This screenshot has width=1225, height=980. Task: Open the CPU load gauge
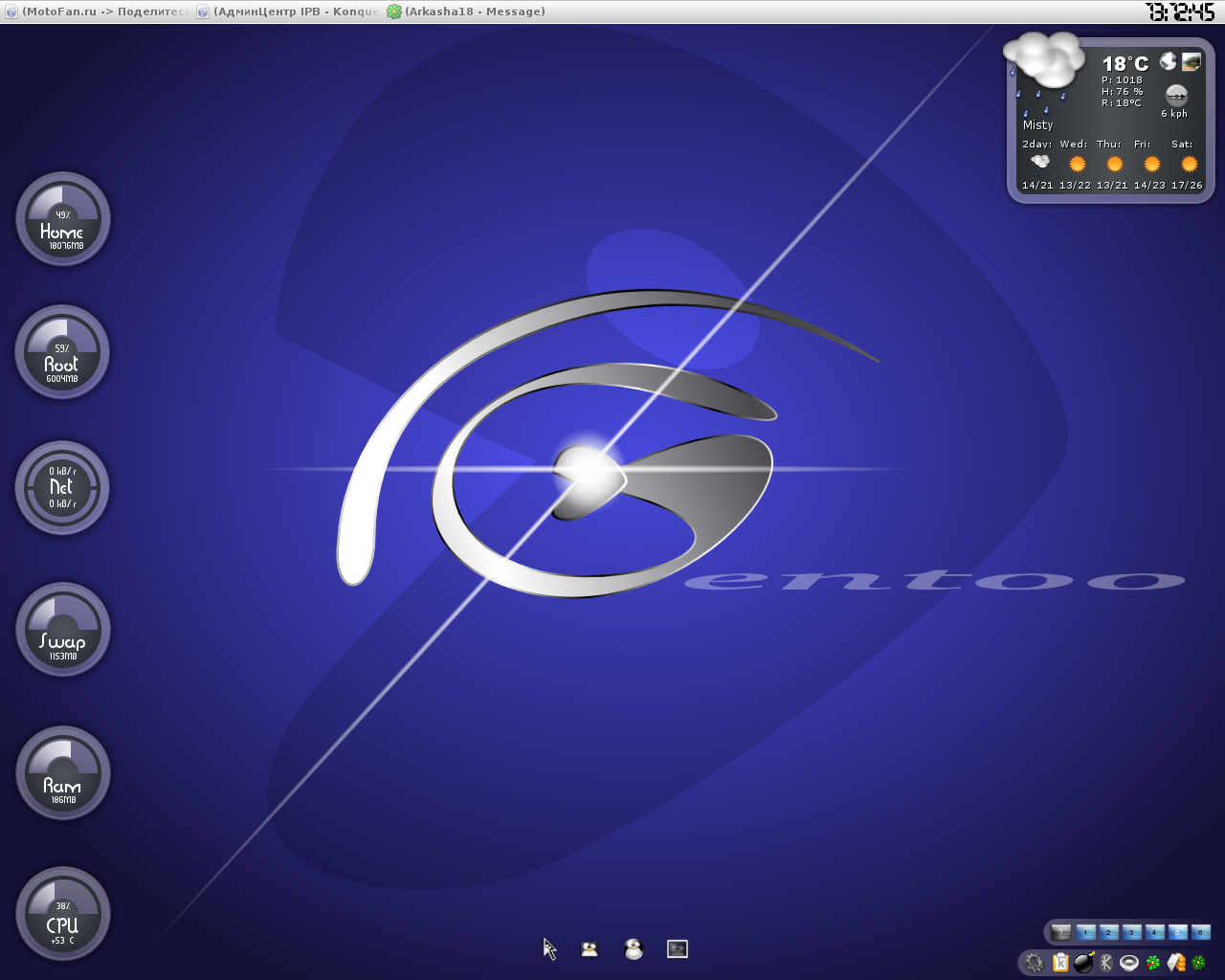click(63, 914)
